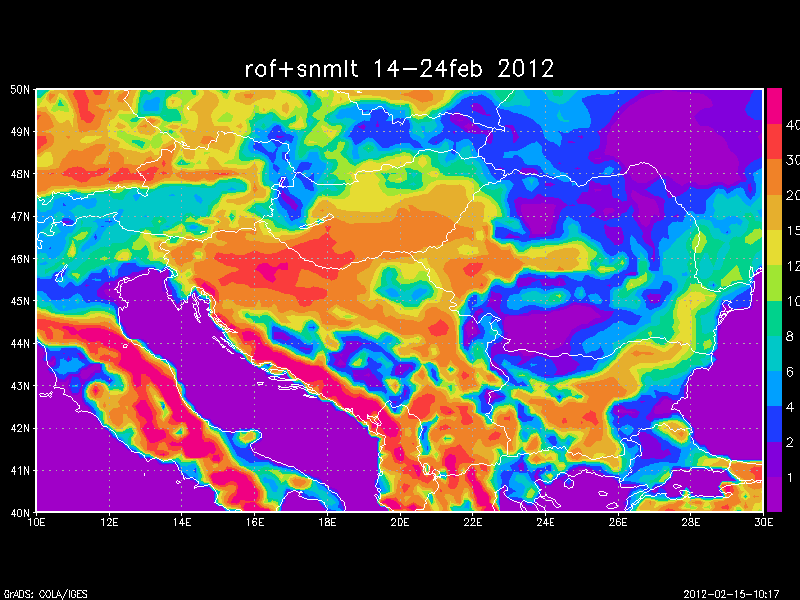Click the color bar label '4'
Viewport: 800px width, 600px height.
point(790,407)
